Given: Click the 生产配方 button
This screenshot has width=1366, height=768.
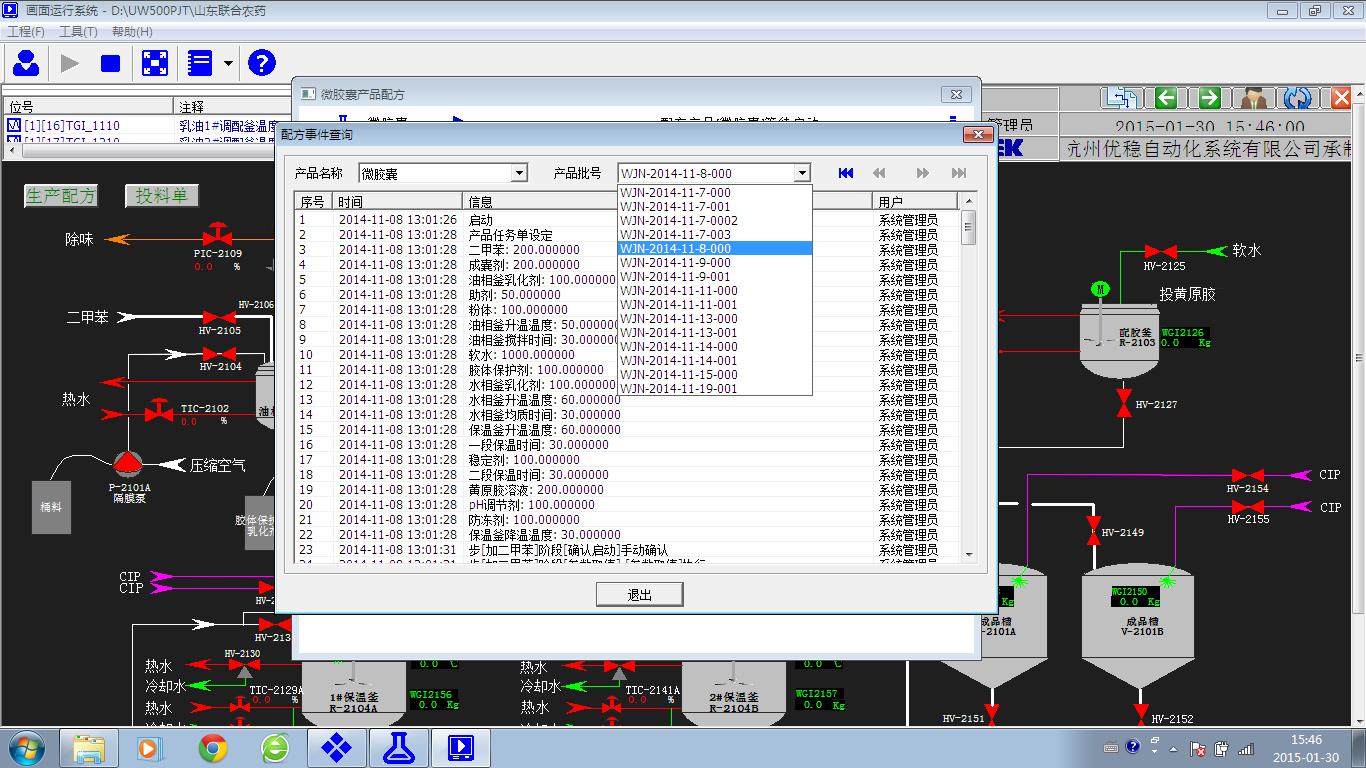Looking at the screenshot, I should (x=61, y=196).
